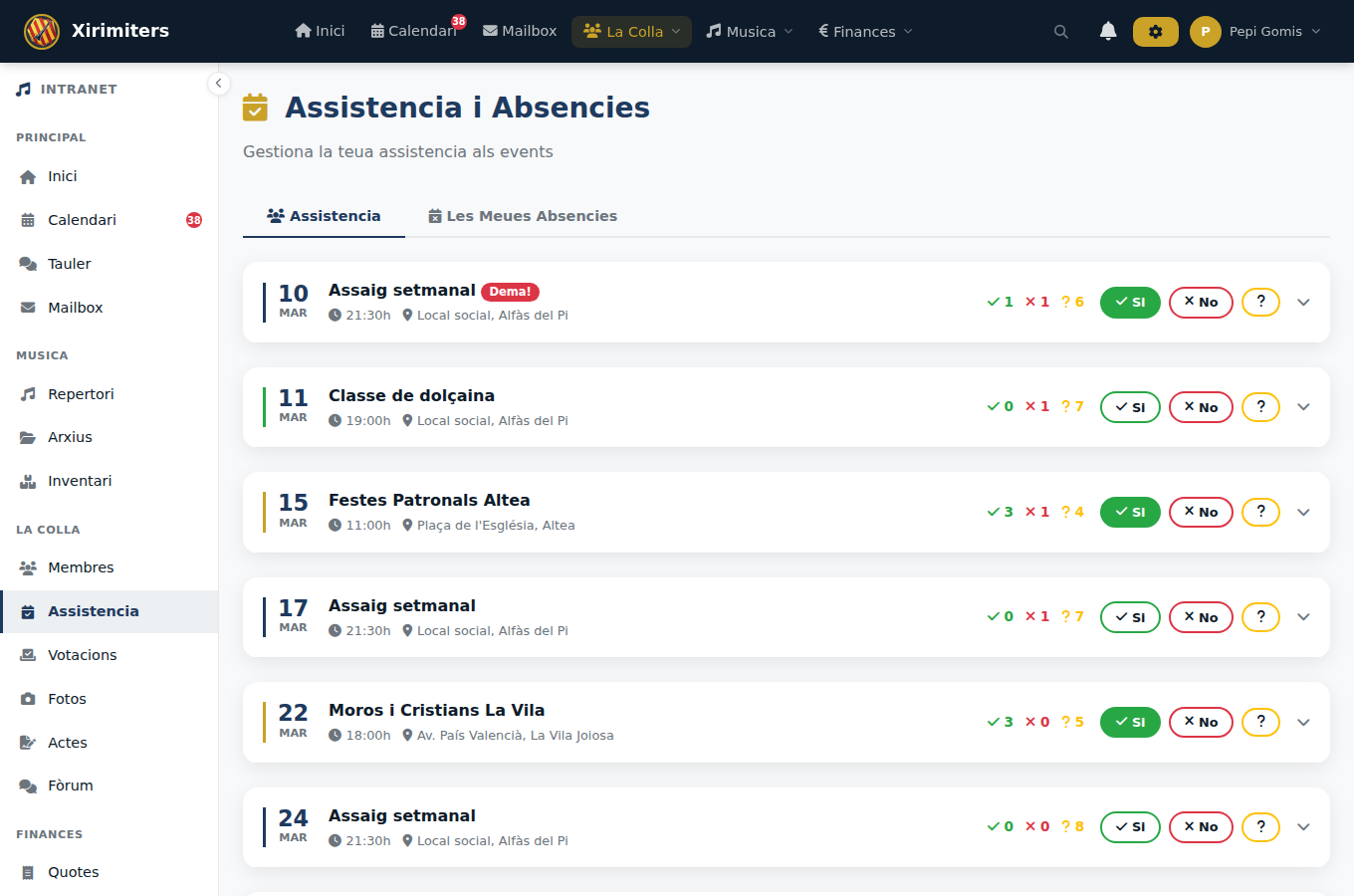Image resolution: width=1354 pixels, height=896 pixels.
Task: Open Votacions in the sidebar
Action: tap(82, 655)
